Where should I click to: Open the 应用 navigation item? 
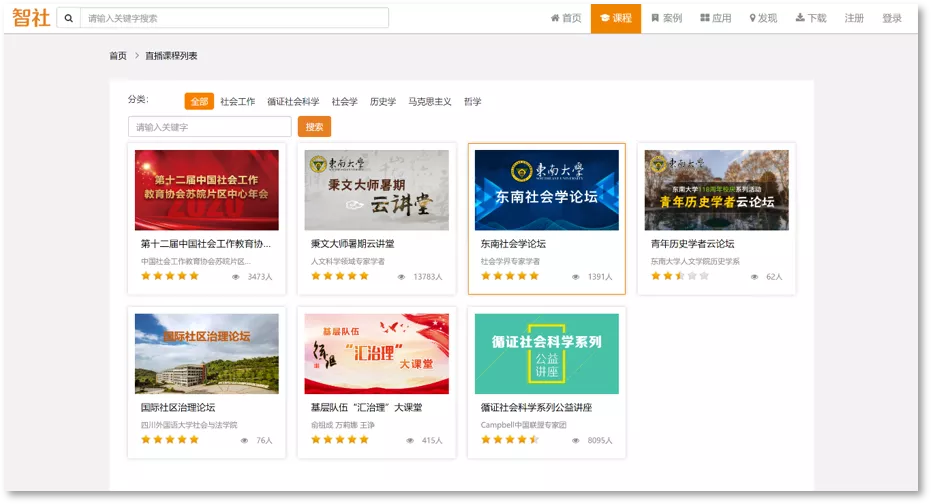point(715,18)
